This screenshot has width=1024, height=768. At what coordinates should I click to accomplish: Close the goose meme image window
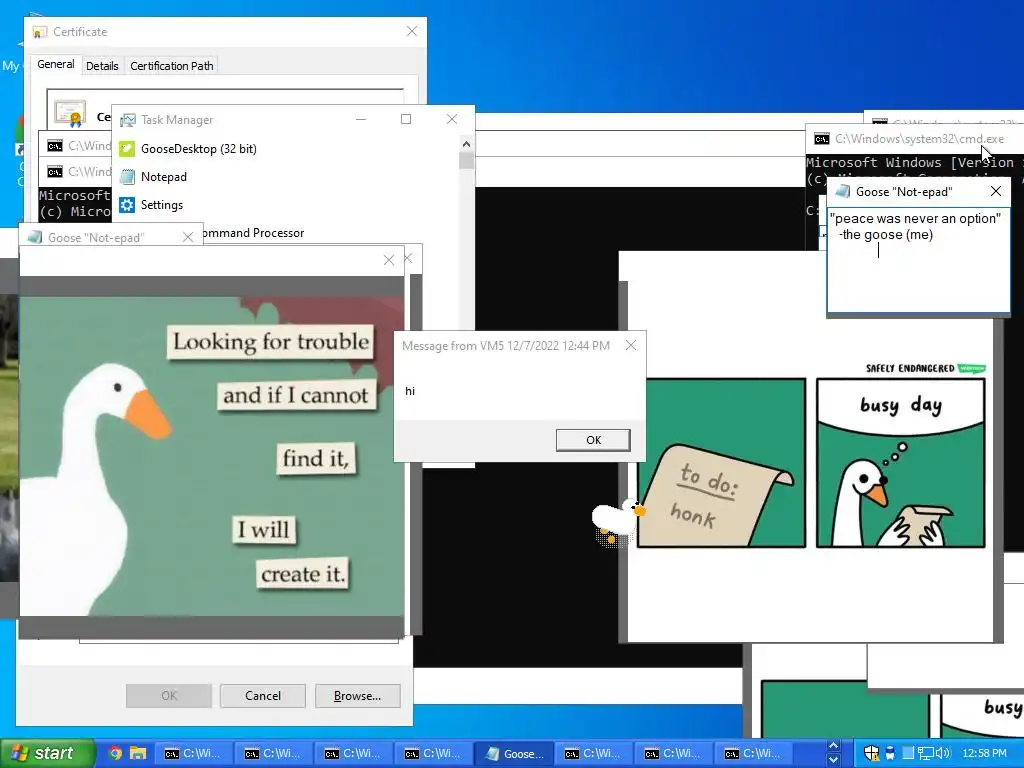pos(389,261)
